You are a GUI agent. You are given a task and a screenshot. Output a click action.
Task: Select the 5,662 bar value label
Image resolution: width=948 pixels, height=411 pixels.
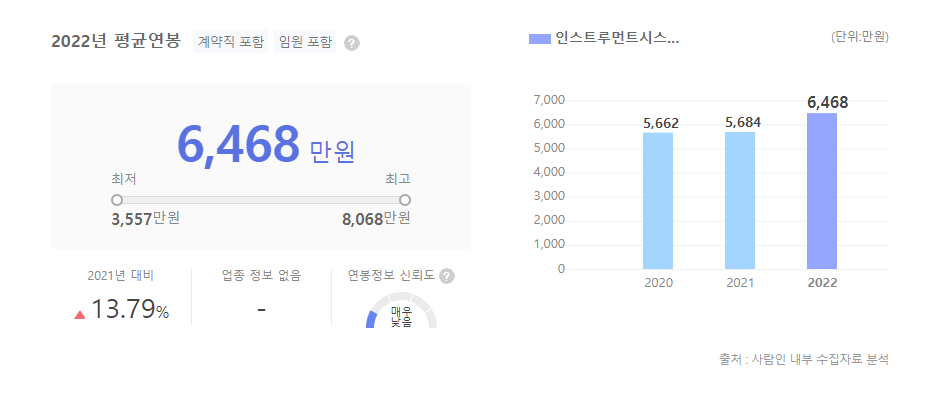pyautogui.click(x=661, y=124)
